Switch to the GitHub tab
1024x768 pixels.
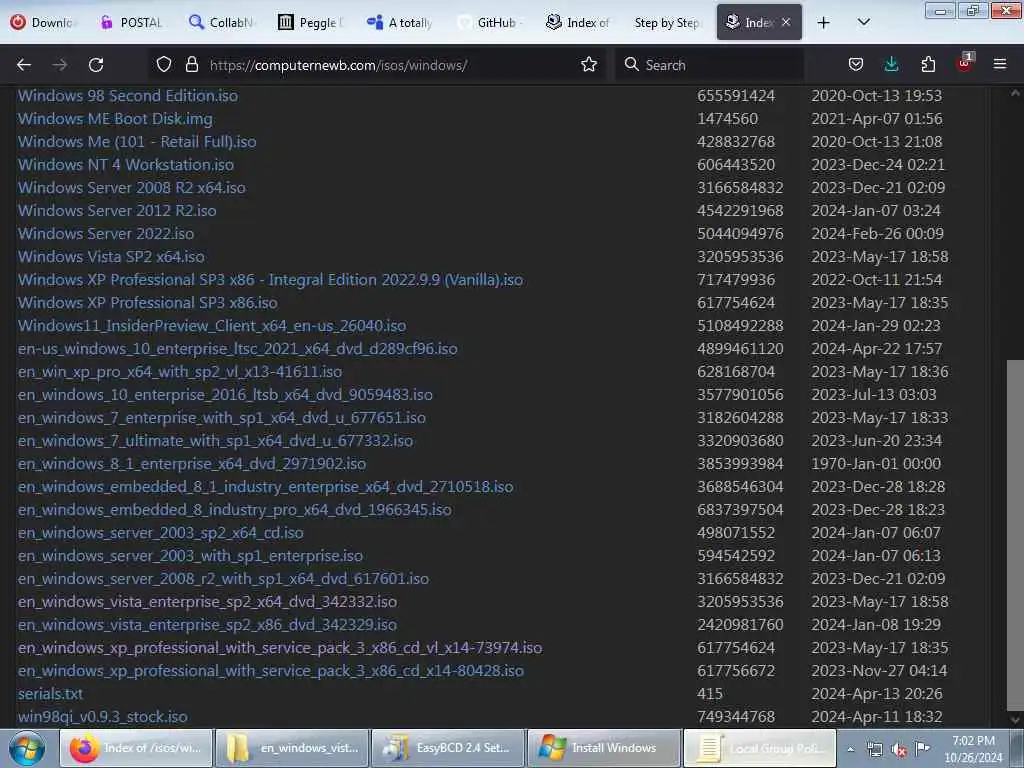click(490, 22)
